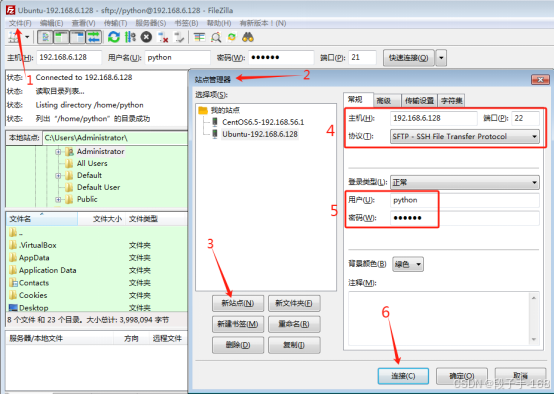Click the 删除(D) button
554x395 pixels.
coord(238,345)
